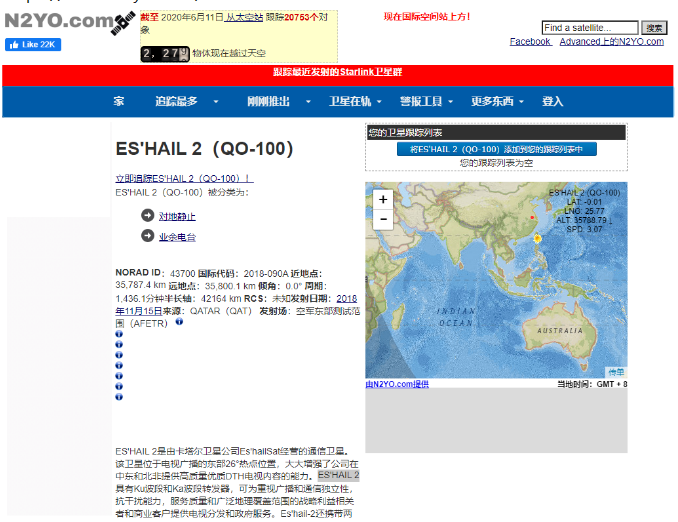
Task: Click the 从太空站 link in tracking notice
Action: (243, 17)
